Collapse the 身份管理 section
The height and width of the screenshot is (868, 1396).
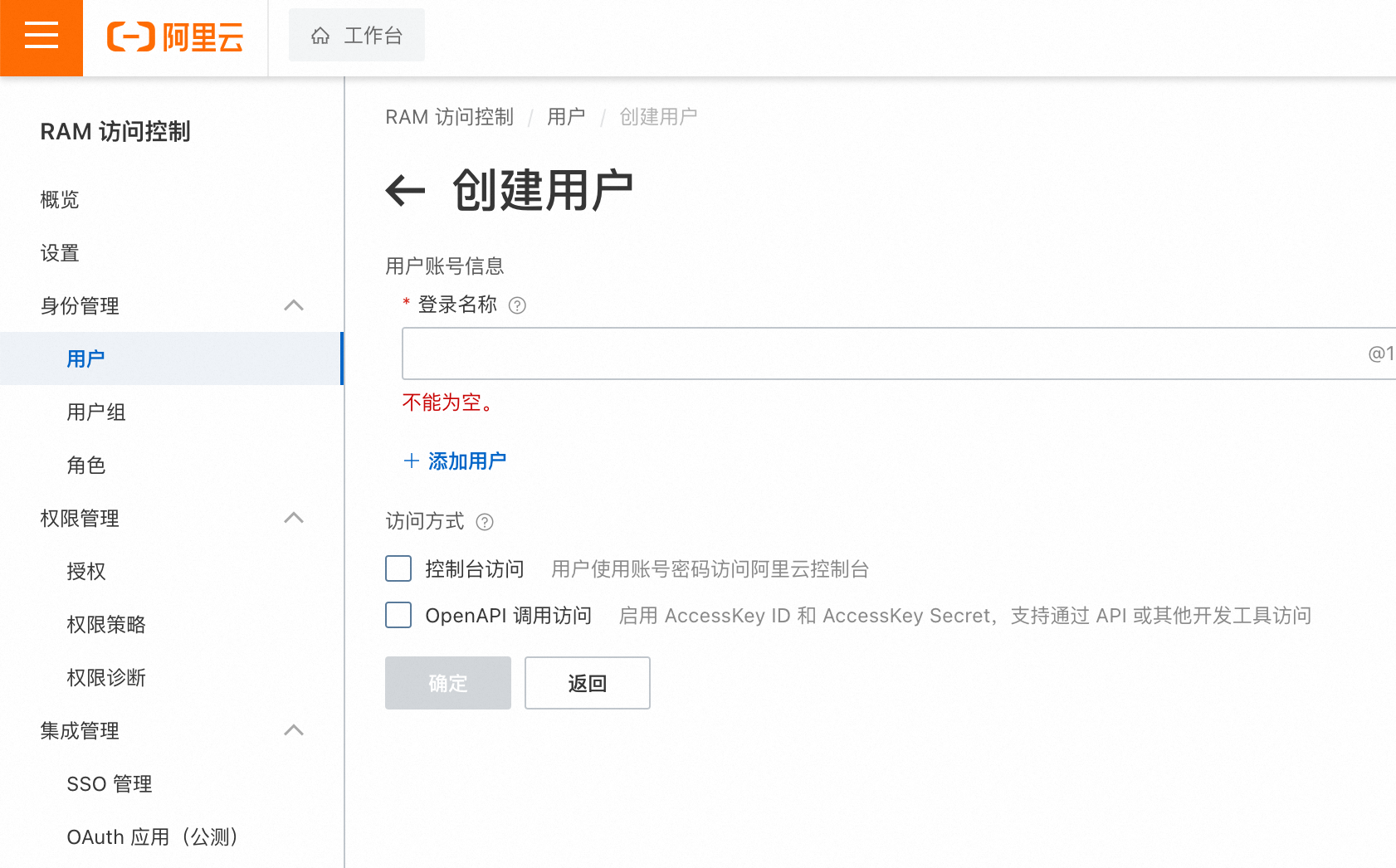[293, 306]
